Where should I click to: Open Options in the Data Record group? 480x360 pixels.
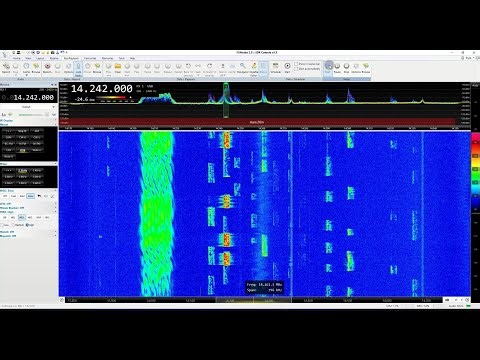click(68, 68)
